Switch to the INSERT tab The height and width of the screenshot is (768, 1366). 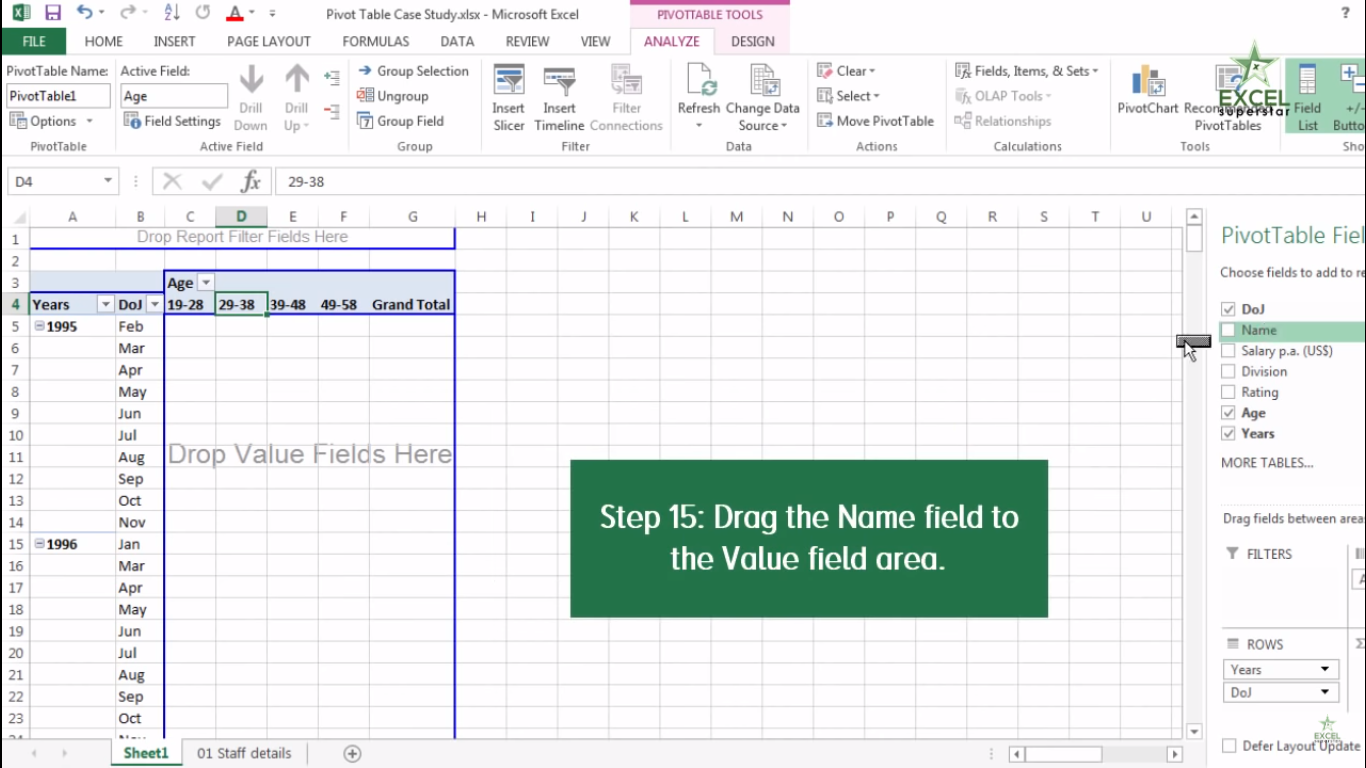point(175,42)
